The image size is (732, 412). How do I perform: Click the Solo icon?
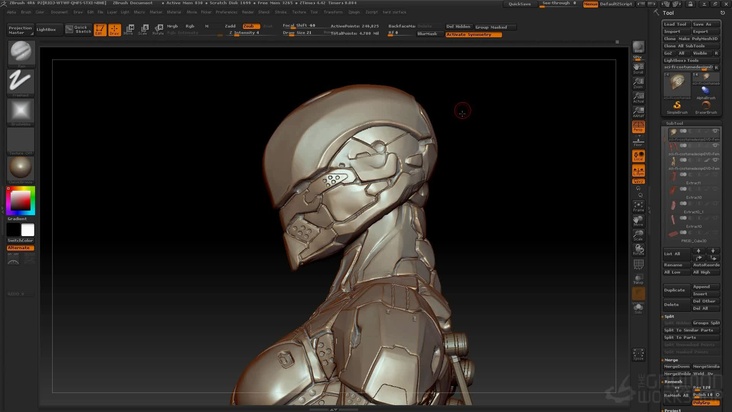pos(638,308)
